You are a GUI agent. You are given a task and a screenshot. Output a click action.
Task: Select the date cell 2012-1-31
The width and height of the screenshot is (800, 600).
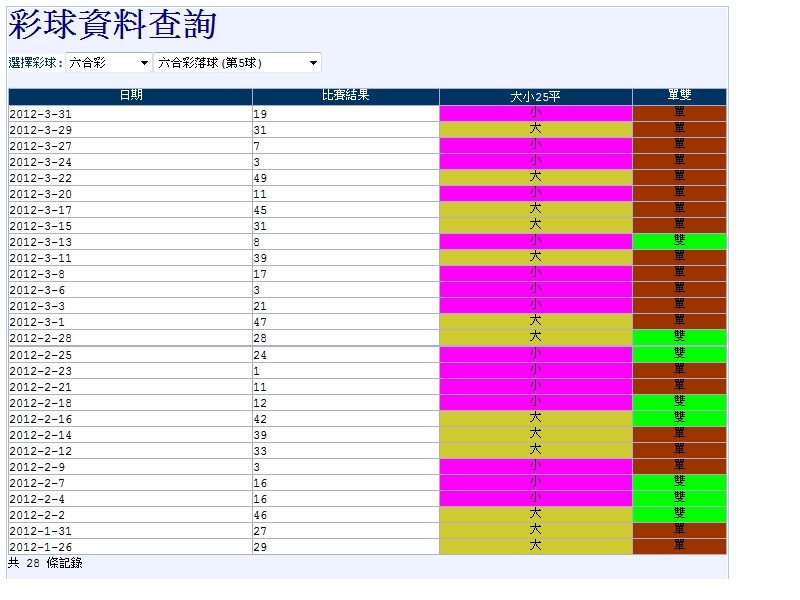point(41,530)
